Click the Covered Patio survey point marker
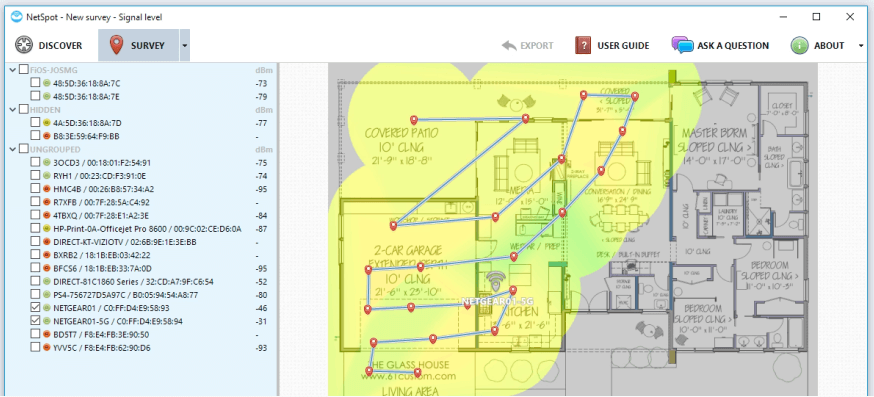Screen dimensions: 874x397 [414, 120]
